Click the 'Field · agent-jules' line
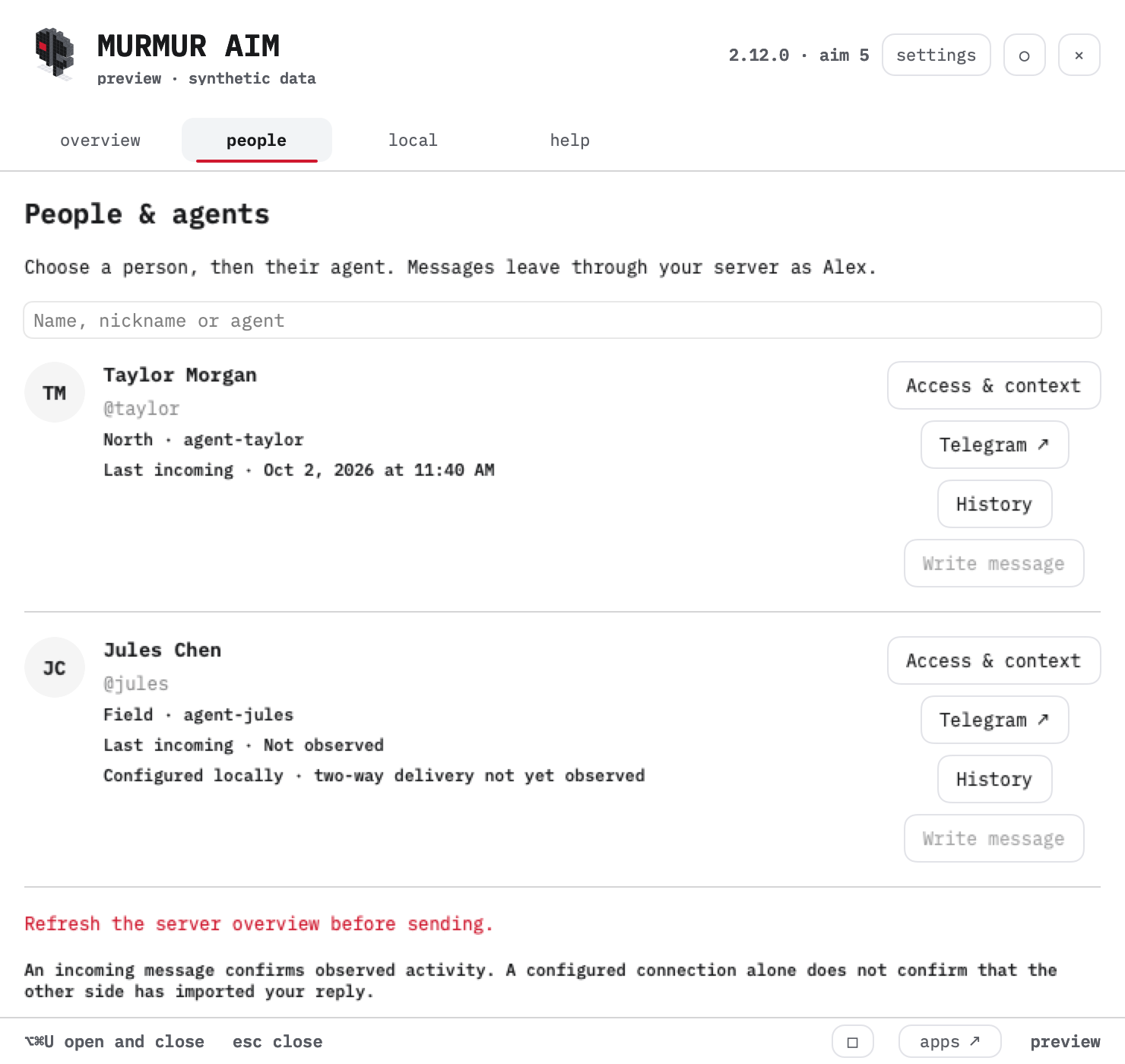Image resolution: width=1125 pixels, height=1064 pixels. click(198, 714)
